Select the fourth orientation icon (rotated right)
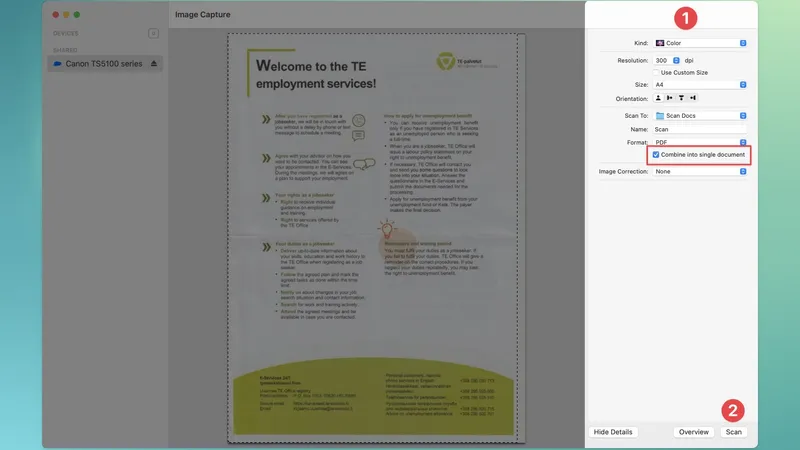Screen dimensions: 800x450 692,98
